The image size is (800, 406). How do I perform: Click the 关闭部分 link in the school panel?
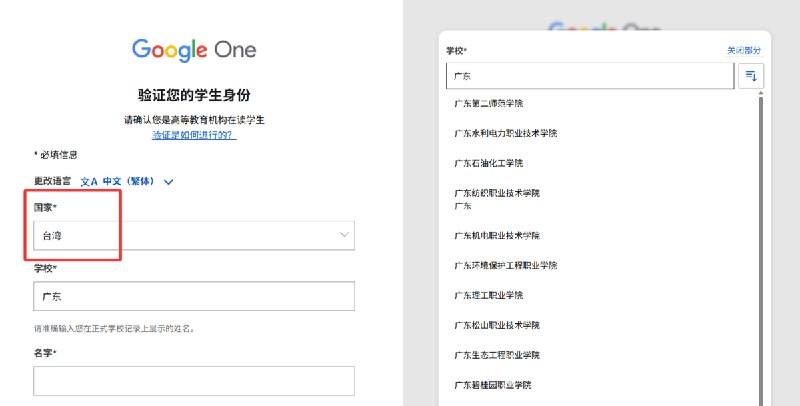[x=743, y=50]
